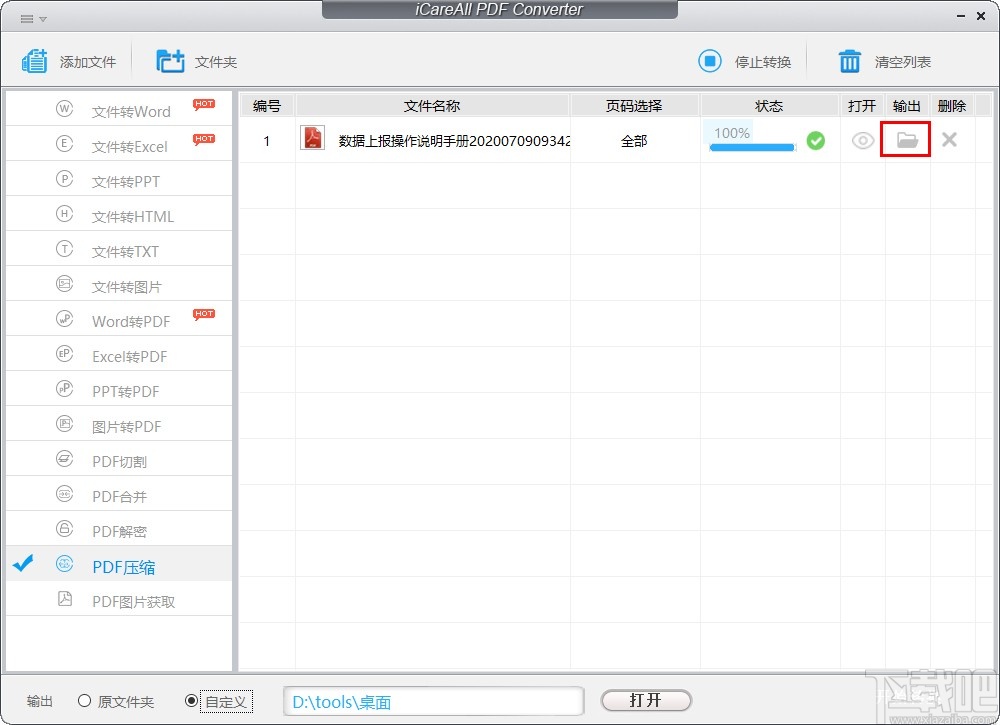Image resolution: width=1000 pixels, height=725 pixels.
Task: Preview file with the eye icon
Action: point(862,140)
